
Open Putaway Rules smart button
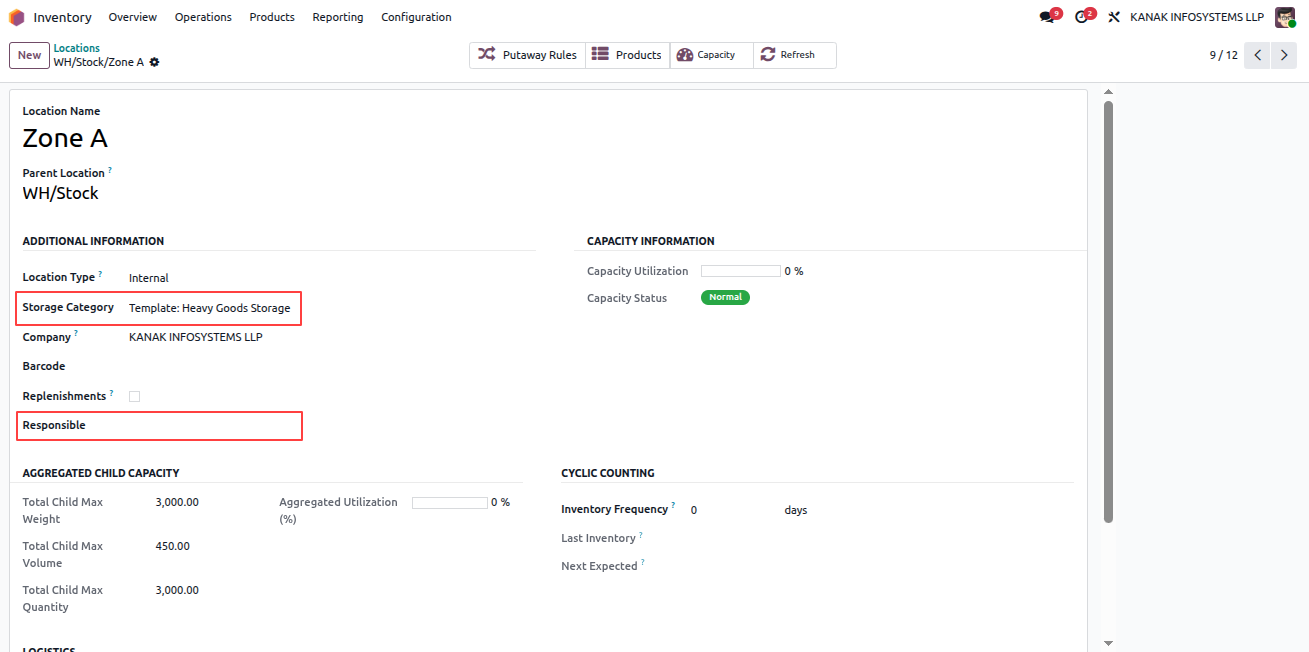click(527, 55)
